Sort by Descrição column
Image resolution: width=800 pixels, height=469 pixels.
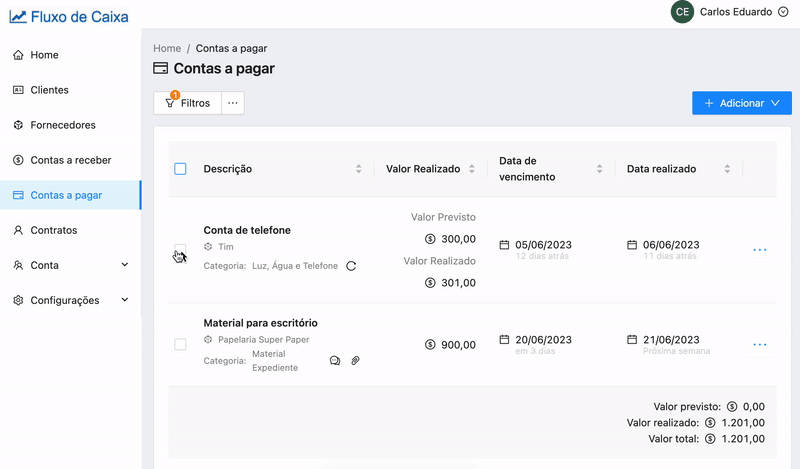click(359, 169)
